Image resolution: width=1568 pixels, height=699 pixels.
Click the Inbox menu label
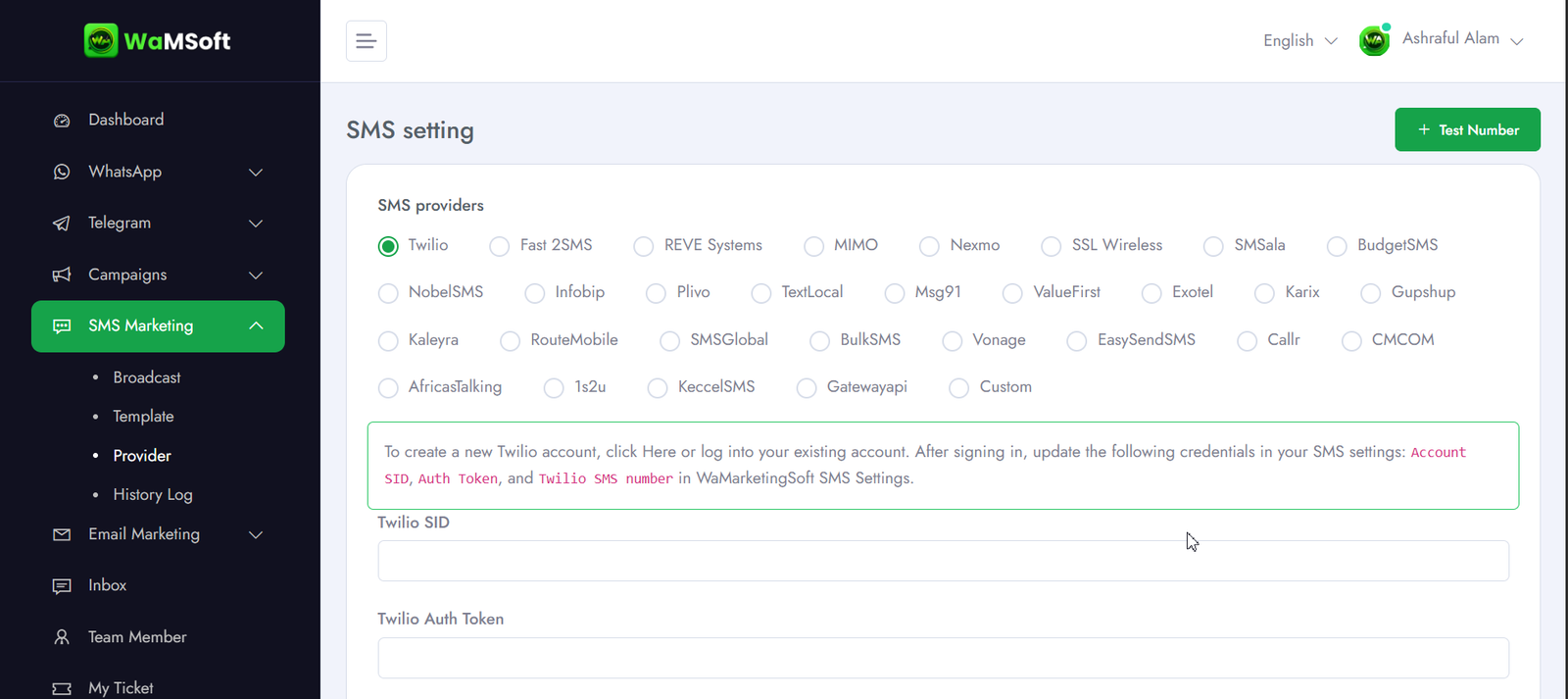point(108,585)
